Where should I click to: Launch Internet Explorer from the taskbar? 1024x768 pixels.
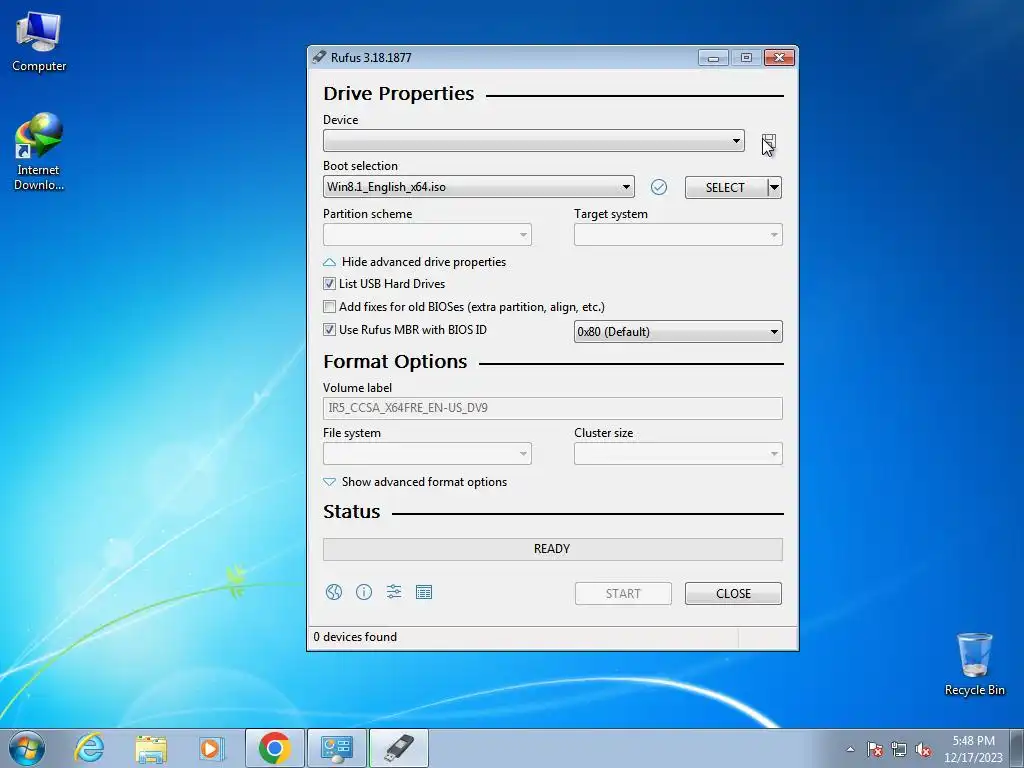click(x=89, y=748)
